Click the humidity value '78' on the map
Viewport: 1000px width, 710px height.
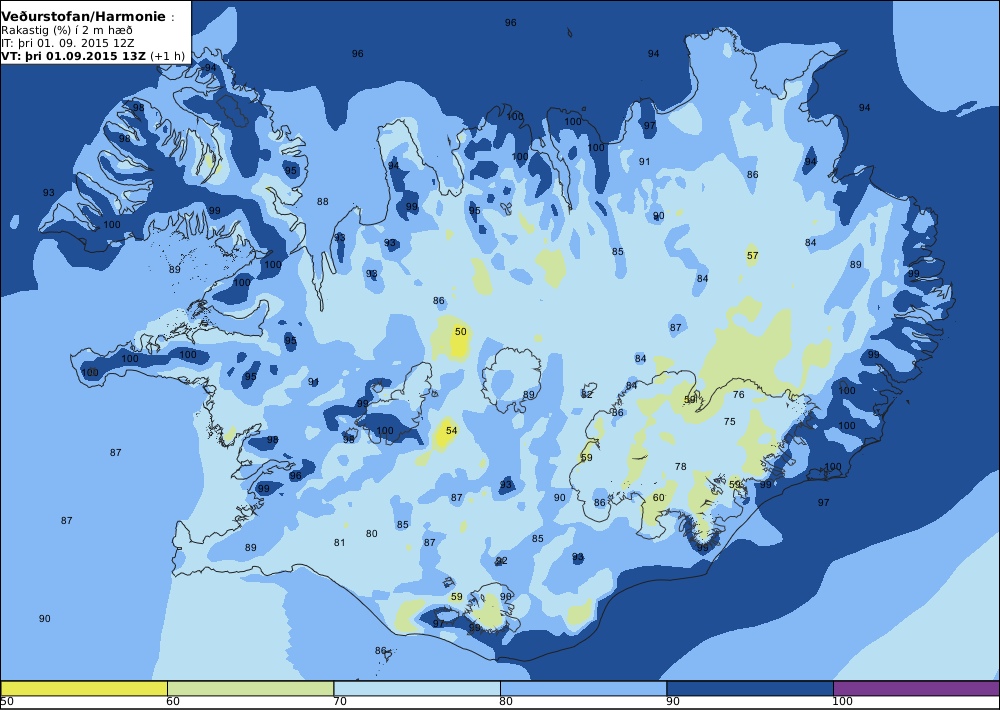coord(680,467)
